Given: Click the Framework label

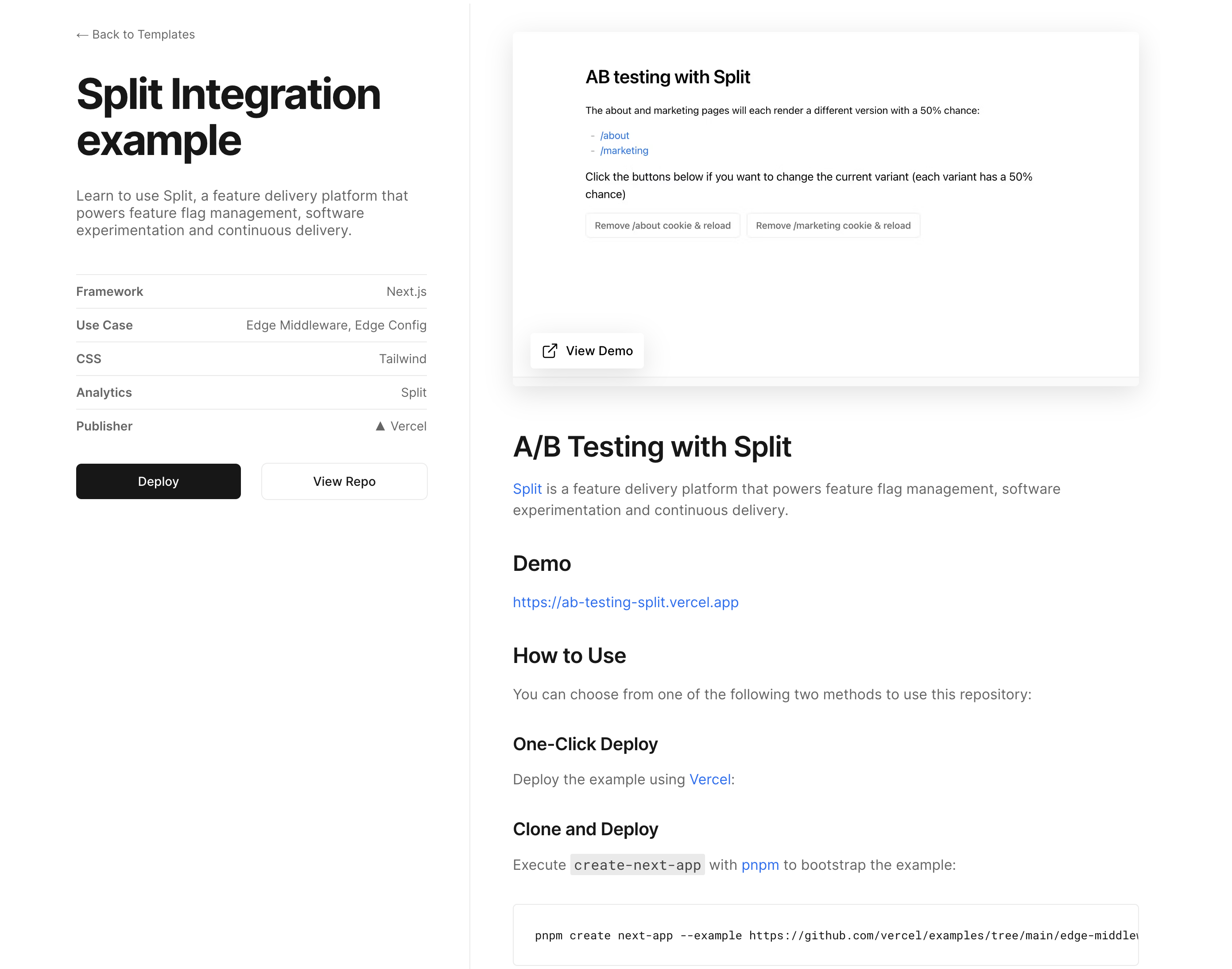Looking at the screenshot, I should point(109,291).
